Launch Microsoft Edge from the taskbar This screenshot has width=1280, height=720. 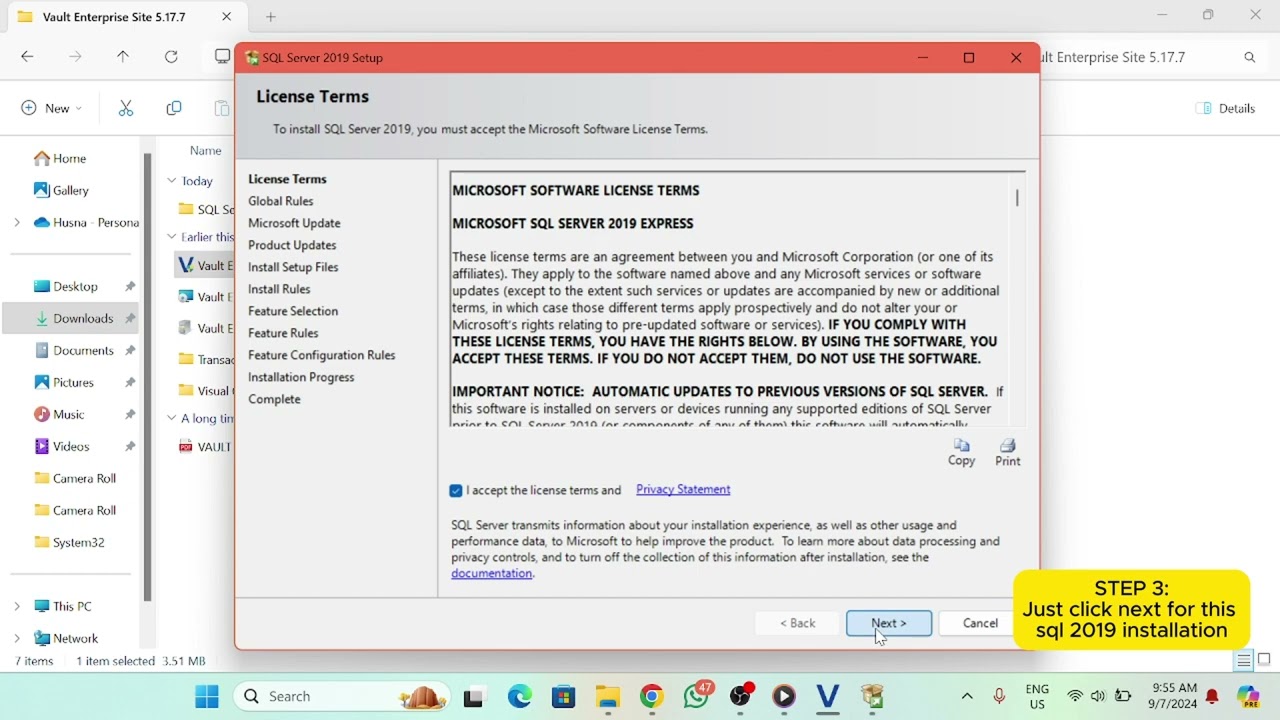pos(519,696)
